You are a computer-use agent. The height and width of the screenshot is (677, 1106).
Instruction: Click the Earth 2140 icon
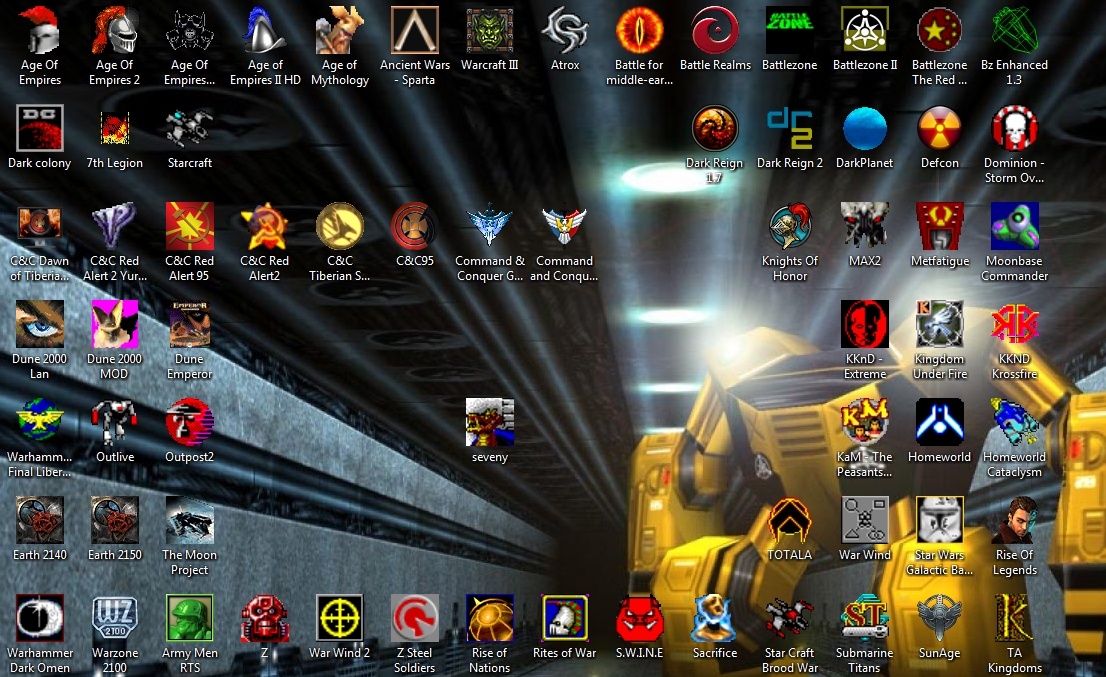[40, 520]
